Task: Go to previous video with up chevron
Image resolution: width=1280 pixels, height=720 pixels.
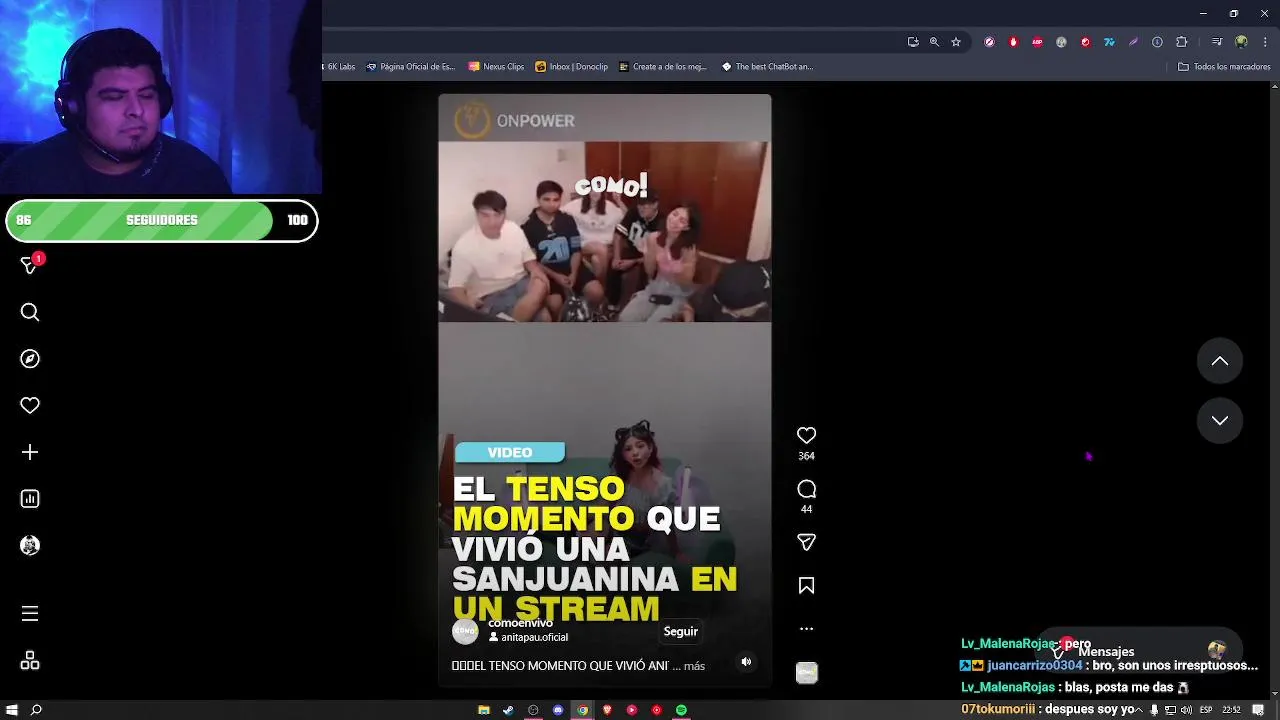Action: click(1220, 361)
